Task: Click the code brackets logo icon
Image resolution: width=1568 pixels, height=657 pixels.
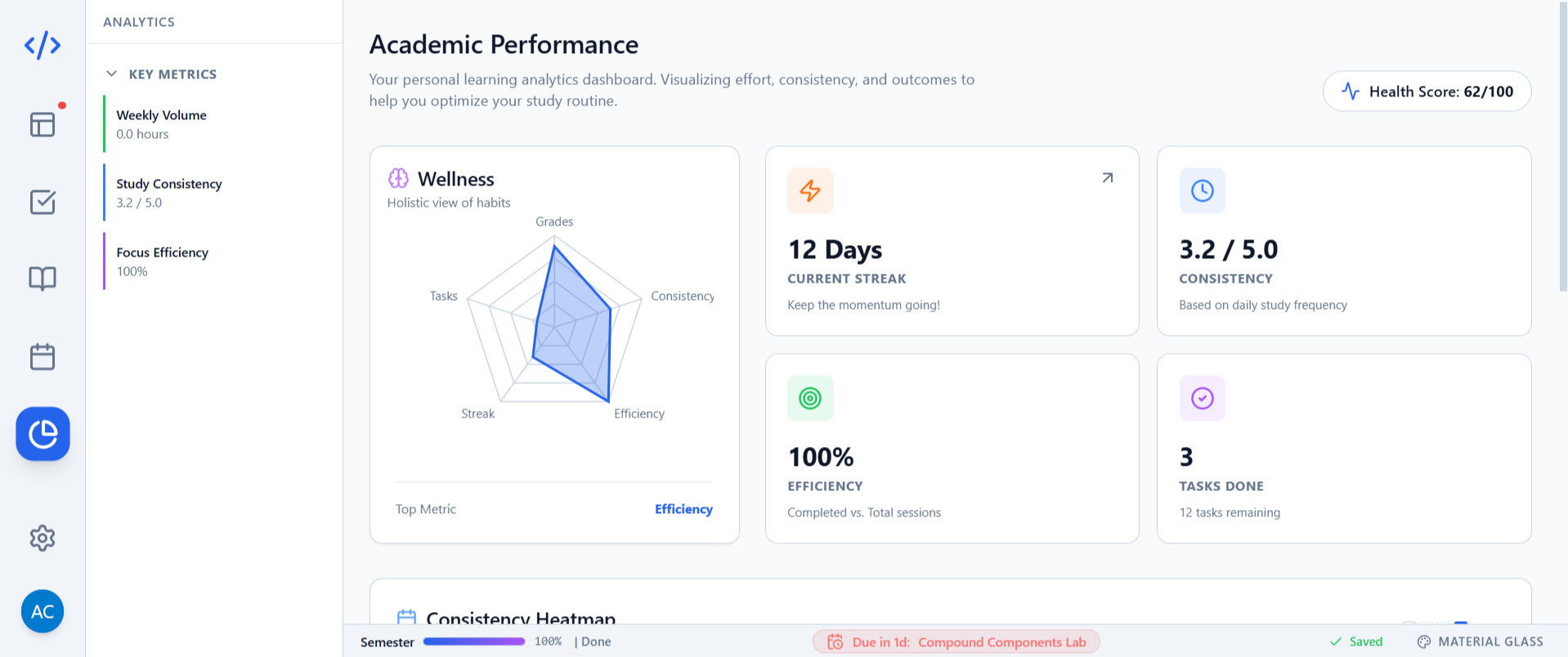Action: point(43,45)
